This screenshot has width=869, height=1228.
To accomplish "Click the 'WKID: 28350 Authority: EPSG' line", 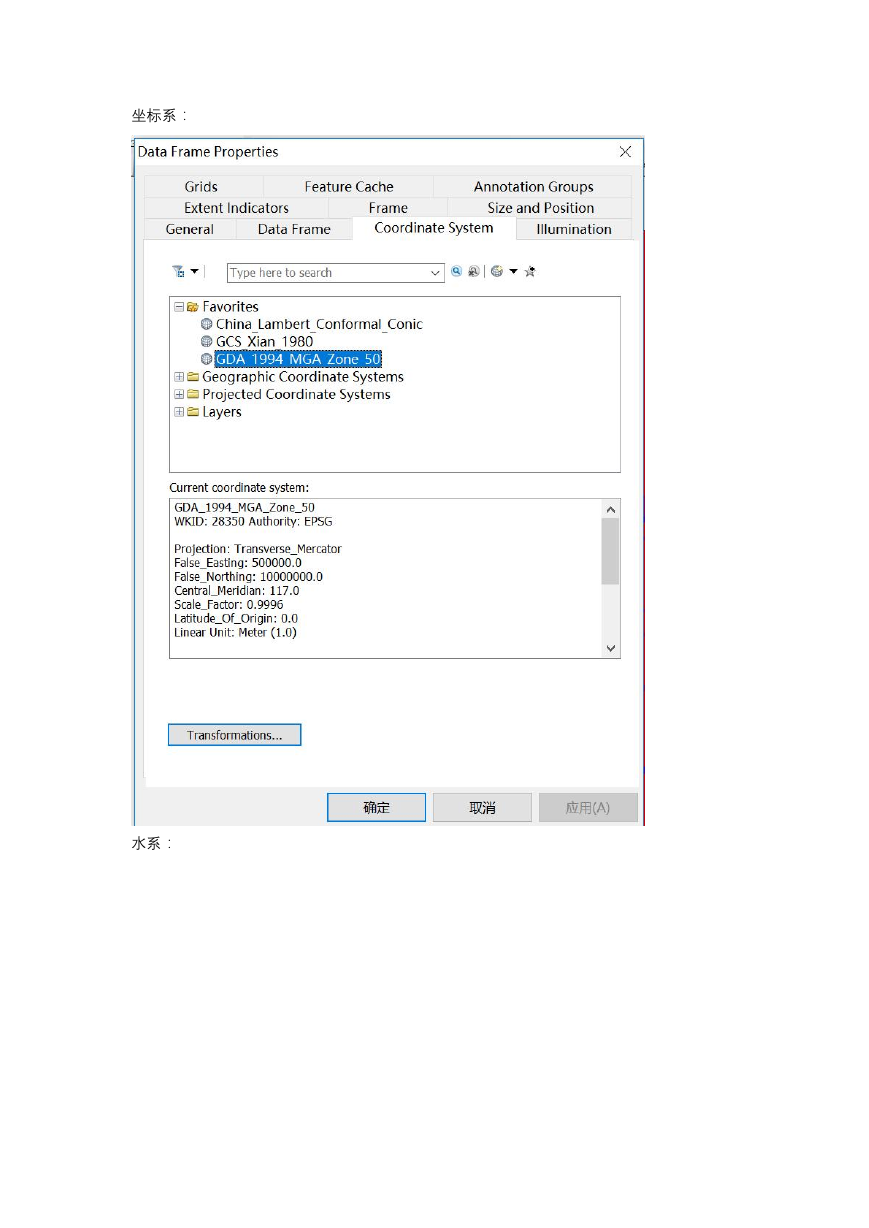I will pos(253,522).
